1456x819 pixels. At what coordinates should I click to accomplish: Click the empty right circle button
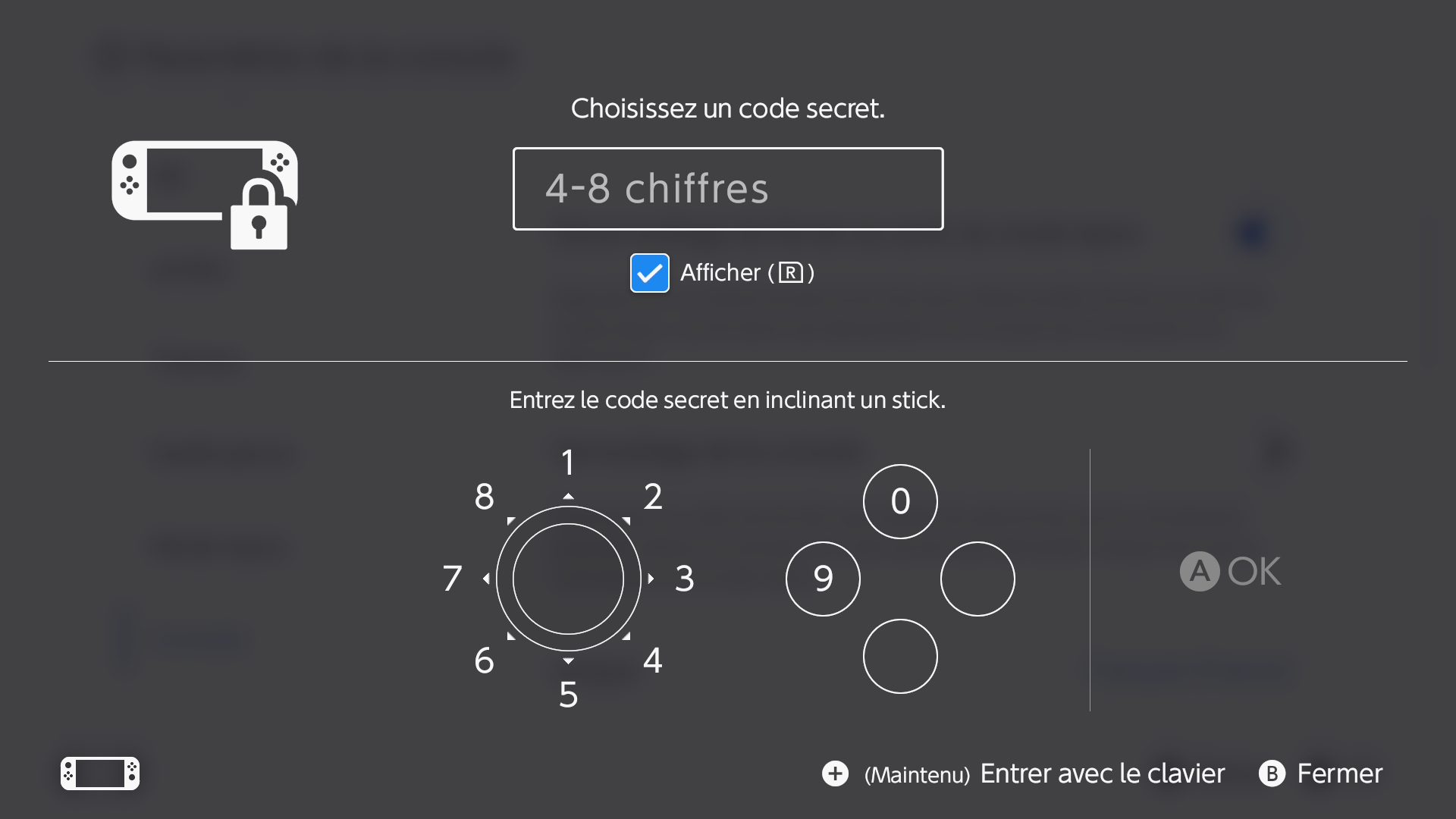[977, 579]
